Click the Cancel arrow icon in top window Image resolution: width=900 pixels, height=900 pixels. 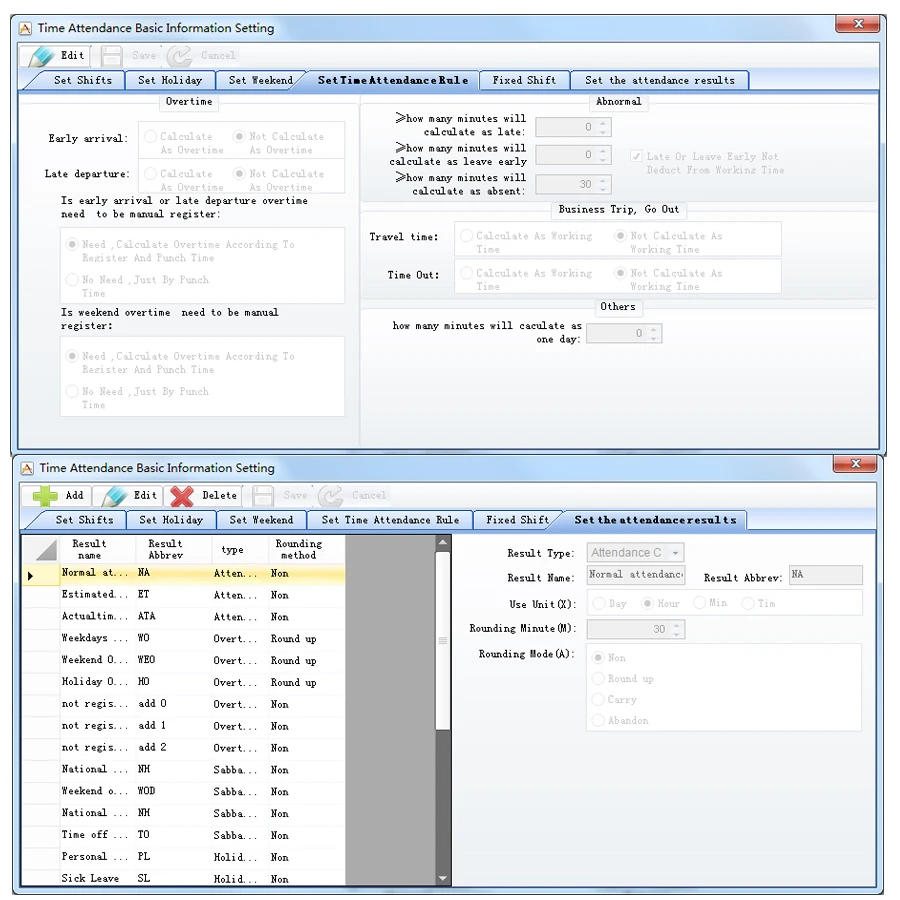(x=180, y=56)
